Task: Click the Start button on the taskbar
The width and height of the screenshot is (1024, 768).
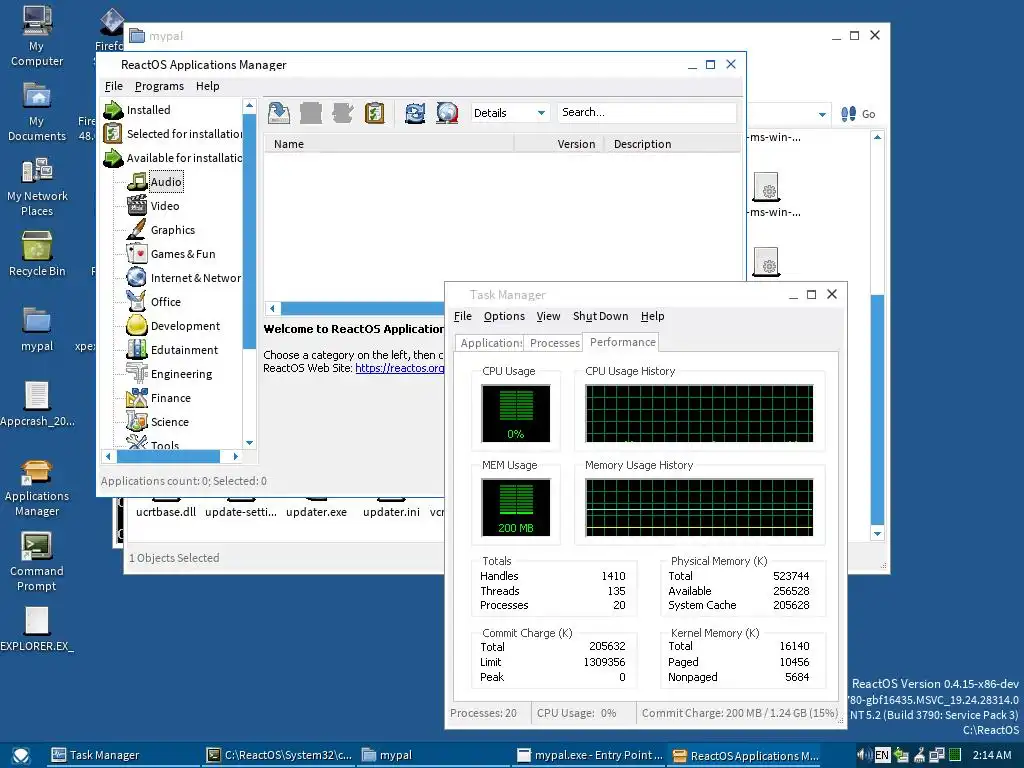Action: (21, 756)
